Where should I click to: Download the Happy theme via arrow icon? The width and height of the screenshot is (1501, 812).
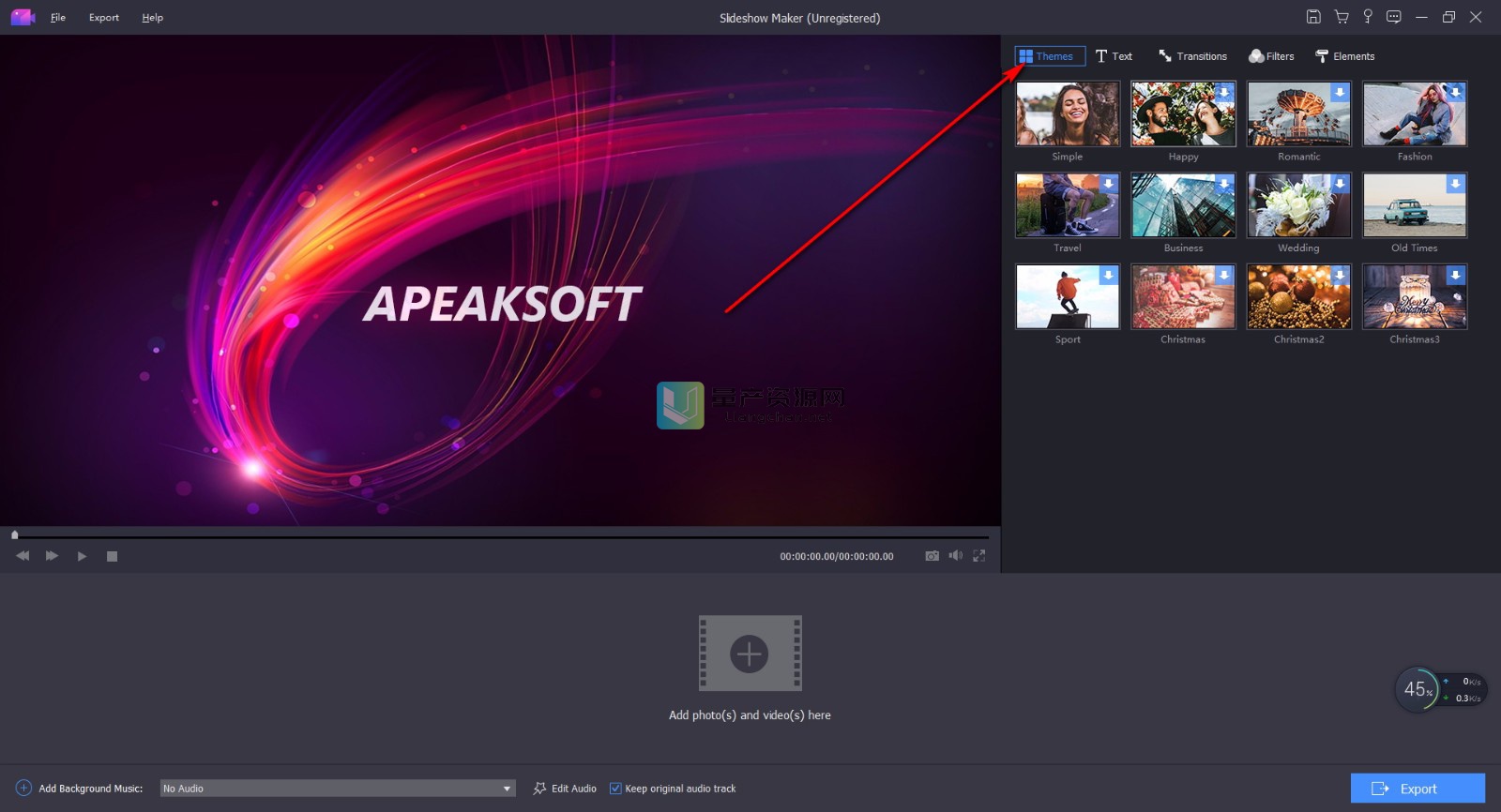pyautogui.click(x=1224, y=93)
